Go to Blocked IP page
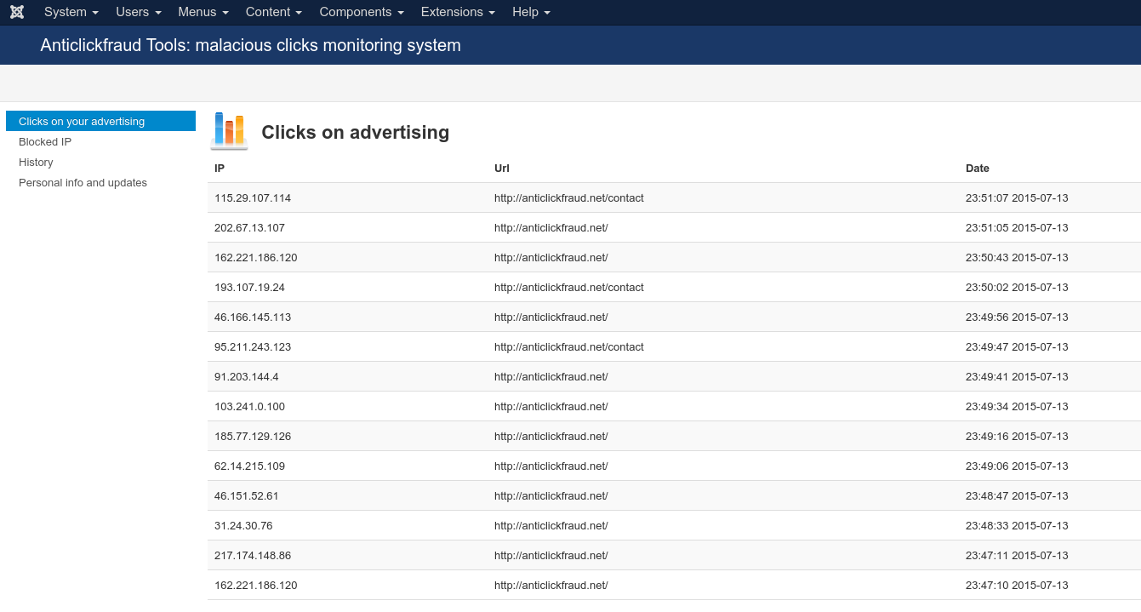The height and width of the screenshot is (612, 1141). coord(45,142)
